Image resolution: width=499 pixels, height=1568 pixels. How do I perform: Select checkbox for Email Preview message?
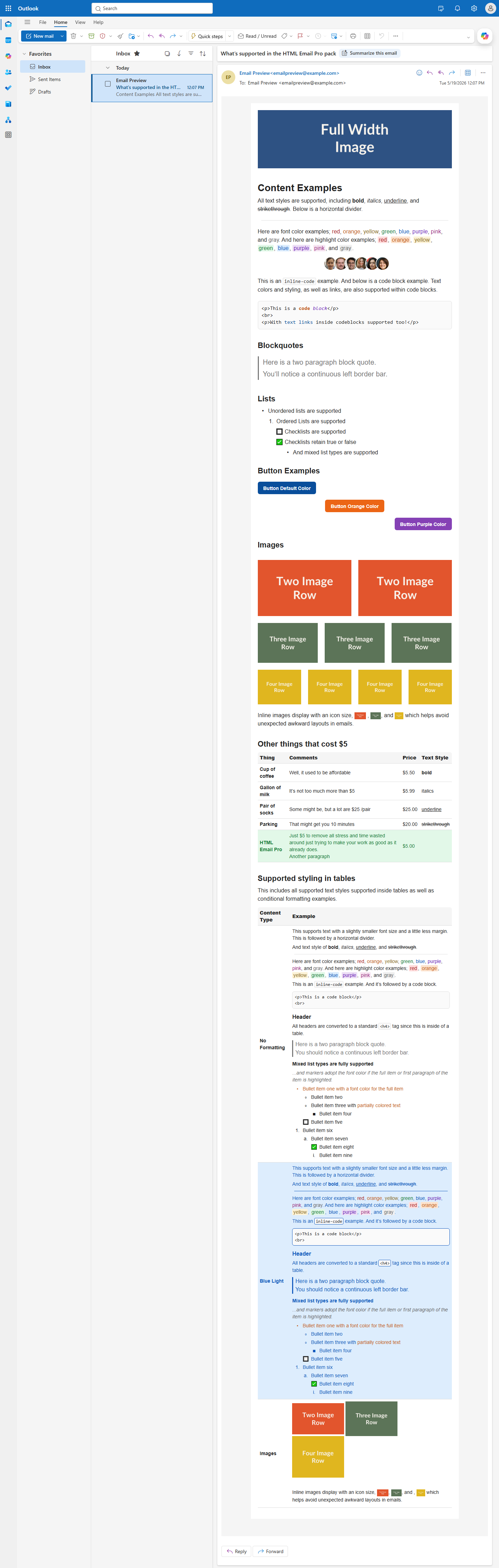108,84
